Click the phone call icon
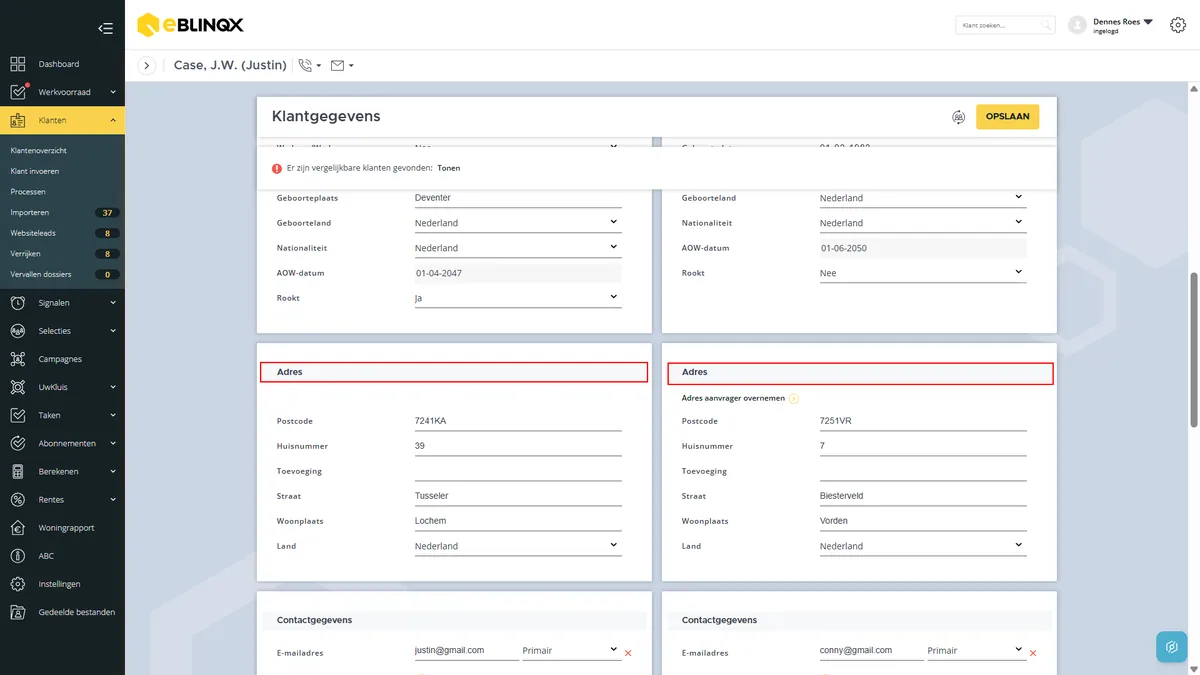 tap(305, 65)
